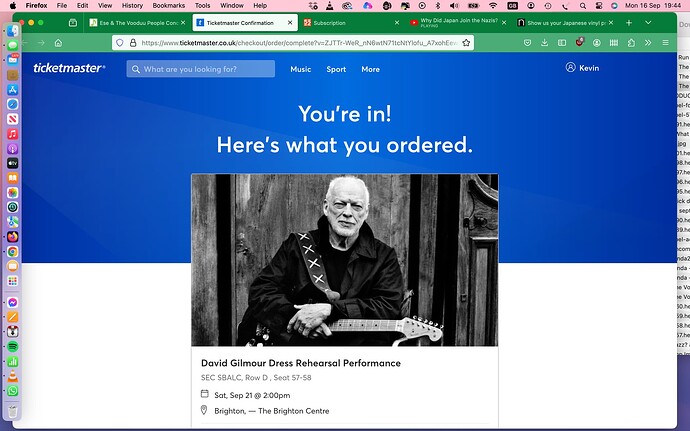Close the YouTube Japan video tab
Viewport: 690px width, 431px height.
point(504,22)
